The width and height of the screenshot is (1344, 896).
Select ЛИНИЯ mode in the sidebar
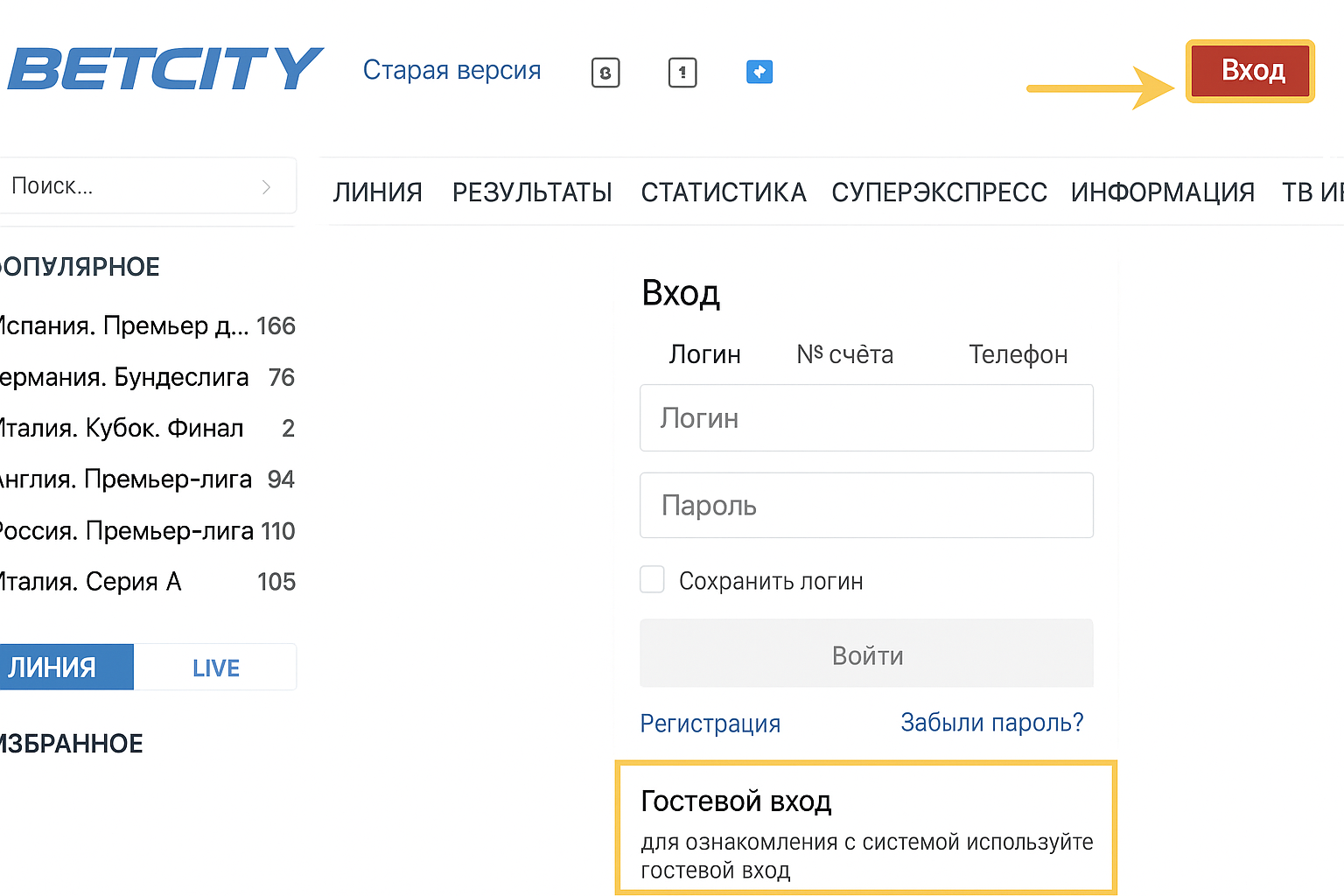tap(52, 667)
